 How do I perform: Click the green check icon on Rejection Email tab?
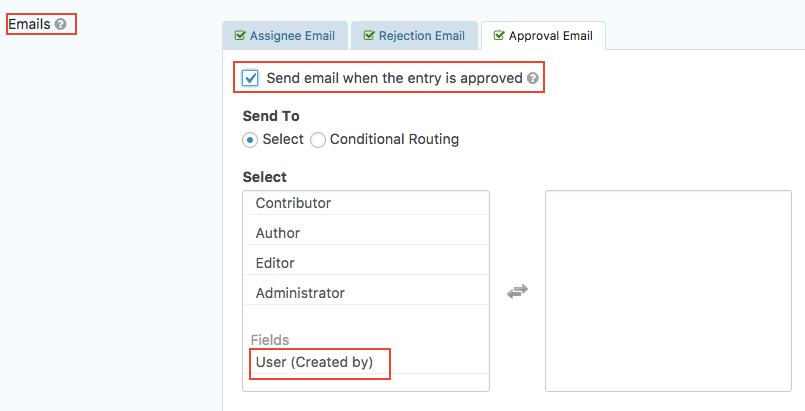click(369, 36)
